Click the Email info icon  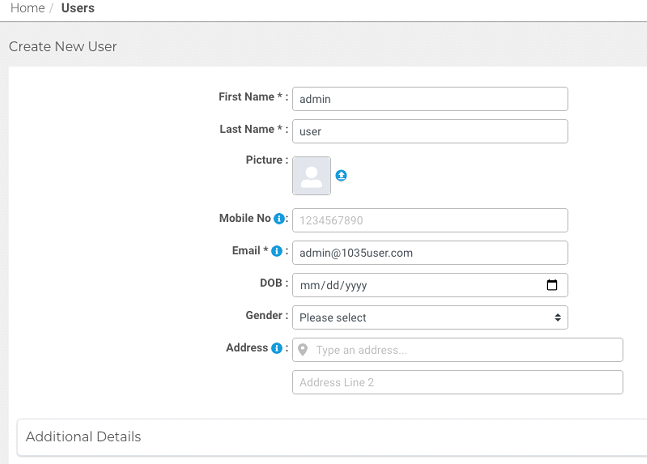pos(277,251)
